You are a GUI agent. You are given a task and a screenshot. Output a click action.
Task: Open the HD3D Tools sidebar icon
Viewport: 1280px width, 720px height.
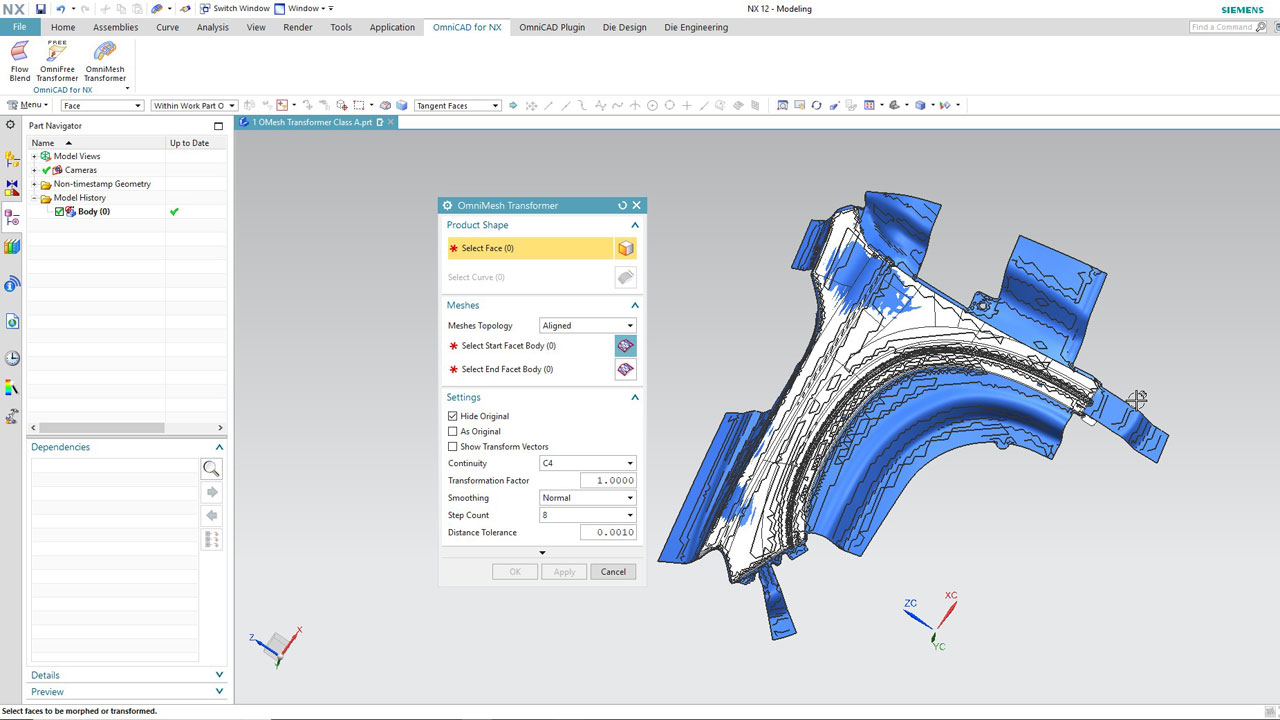tap(12, 284)
